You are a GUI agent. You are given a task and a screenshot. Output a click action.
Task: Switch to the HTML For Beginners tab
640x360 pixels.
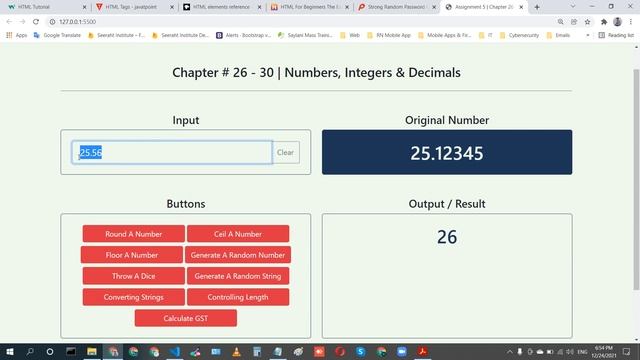[x=309, y=7]
